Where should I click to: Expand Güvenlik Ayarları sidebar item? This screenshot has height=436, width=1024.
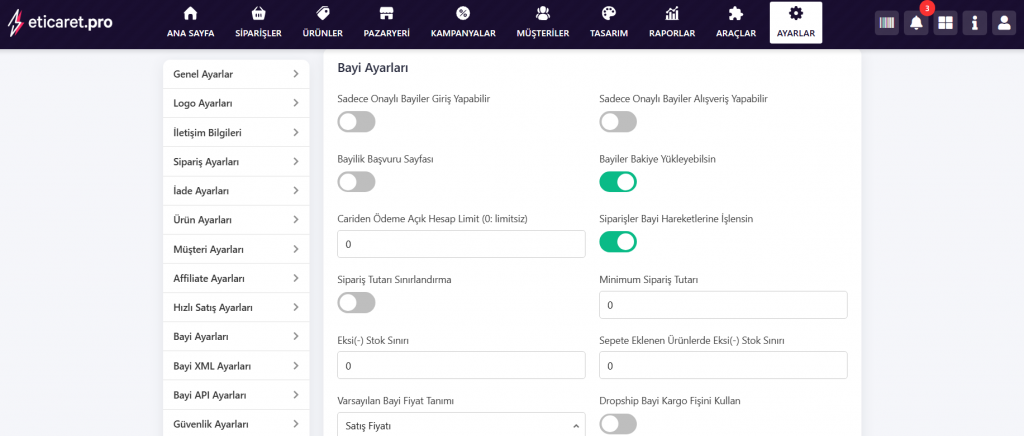click(x=235, y=424)
